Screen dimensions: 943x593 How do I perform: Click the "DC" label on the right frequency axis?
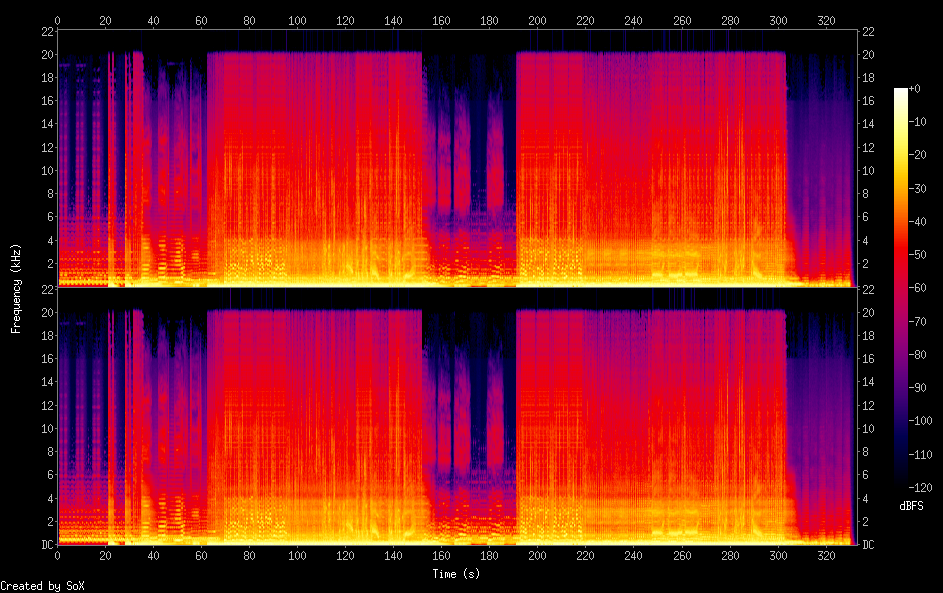pos(867,544)
